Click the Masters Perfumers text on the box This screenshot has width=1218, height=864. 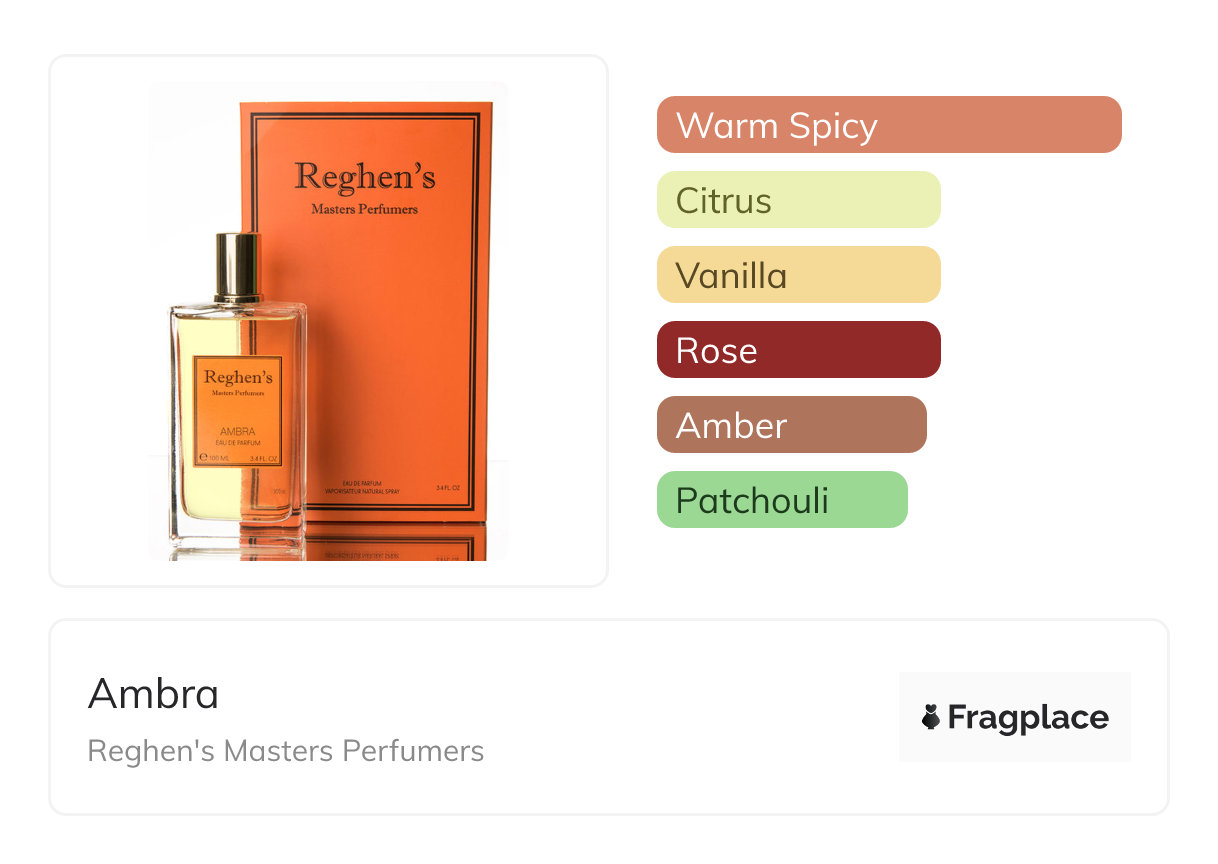(x=365, y=209)
